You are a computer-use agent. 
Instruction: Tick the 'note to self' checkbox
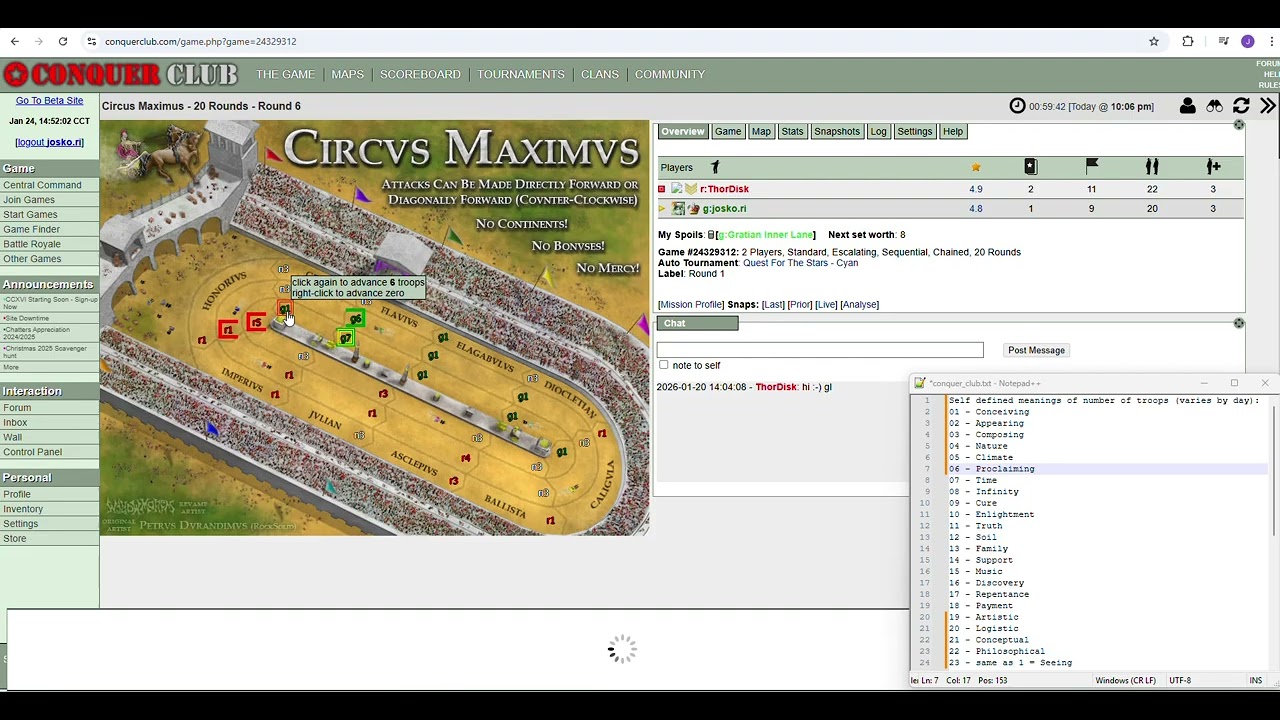tap(664, 365)
